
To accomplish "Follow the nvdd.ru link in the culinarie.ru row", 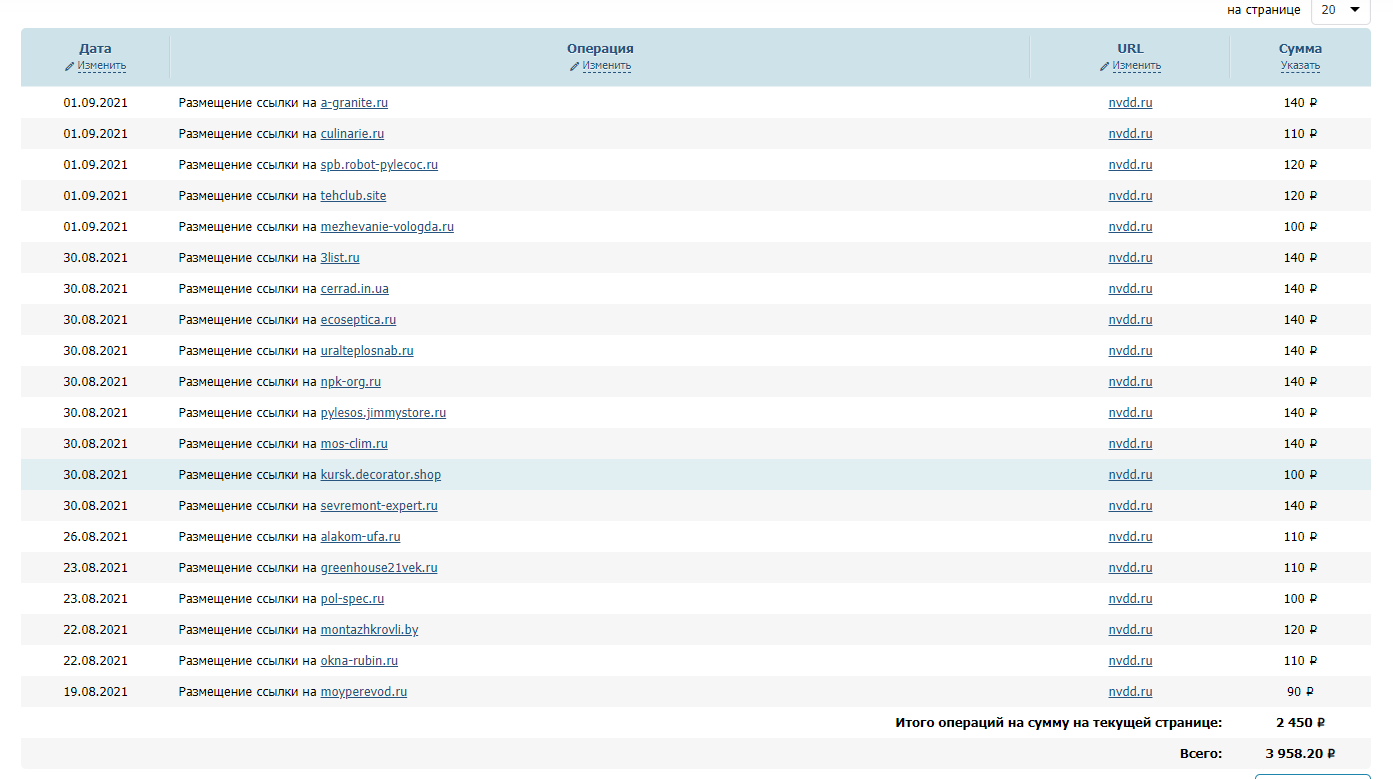I will coord(1130,134).
